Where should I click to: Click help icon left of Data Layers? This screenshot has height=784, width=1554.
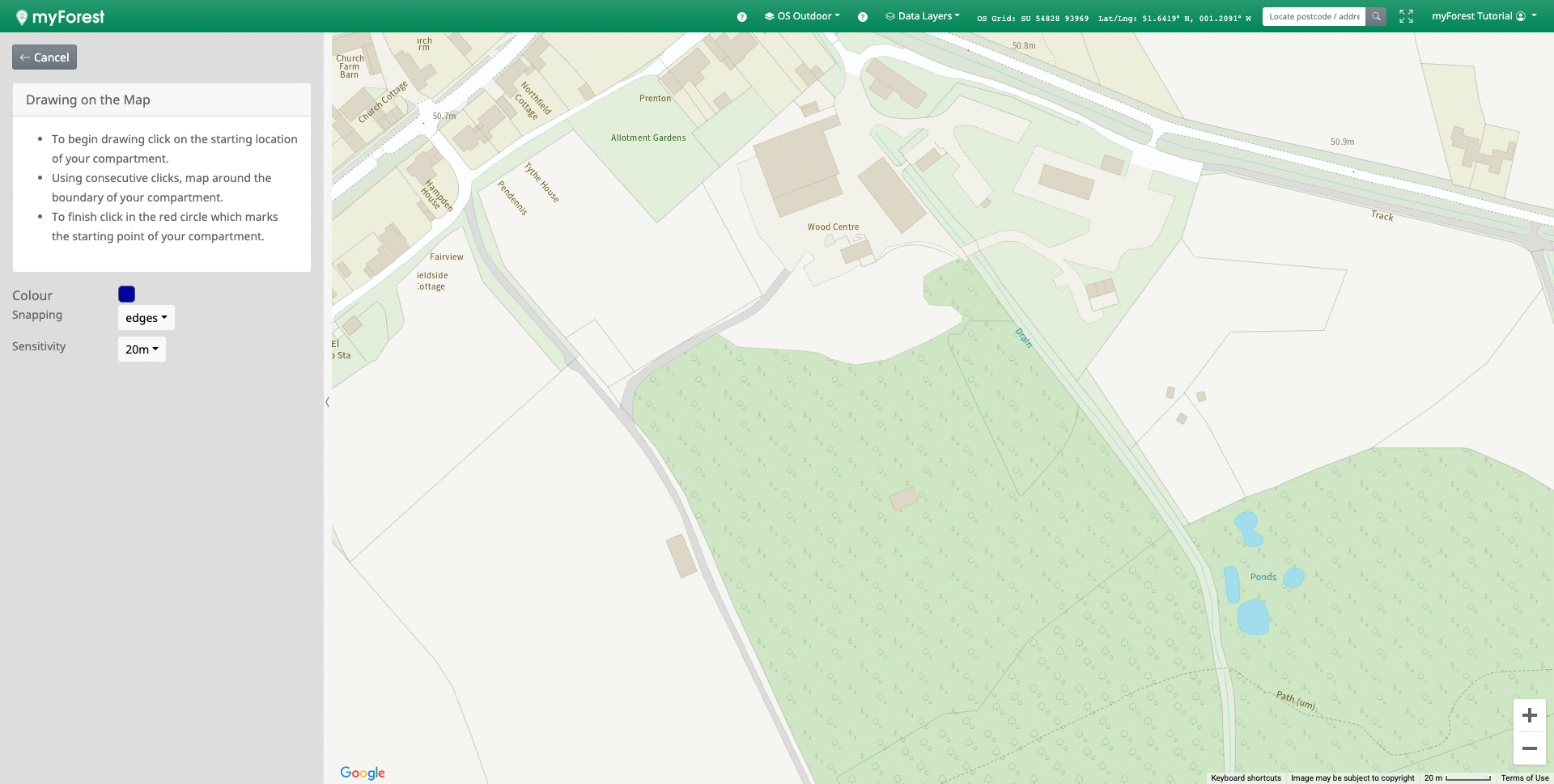[863, 17]
